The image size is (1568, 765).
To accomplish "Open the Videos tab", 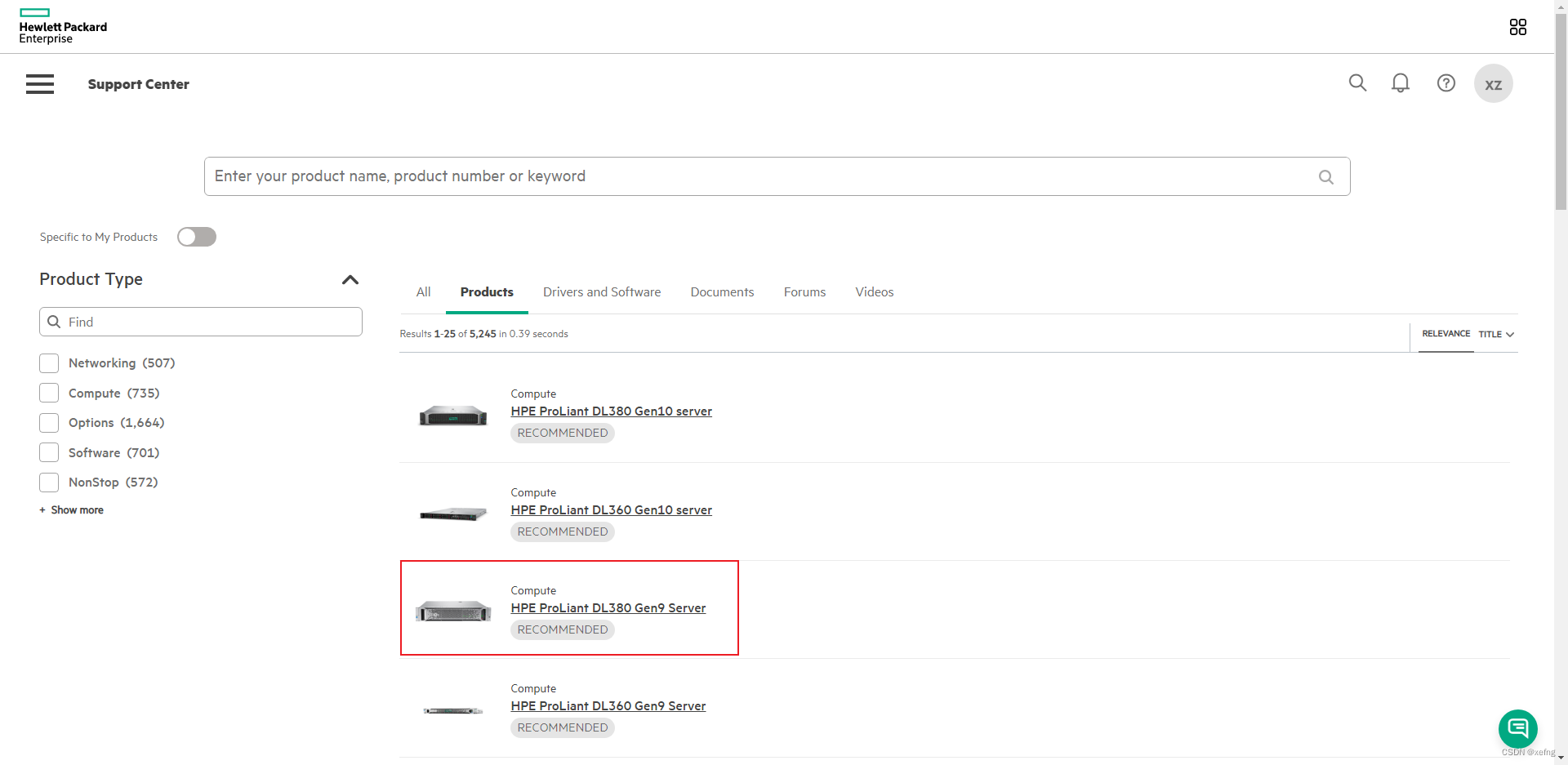I will [x=875, y=292].
